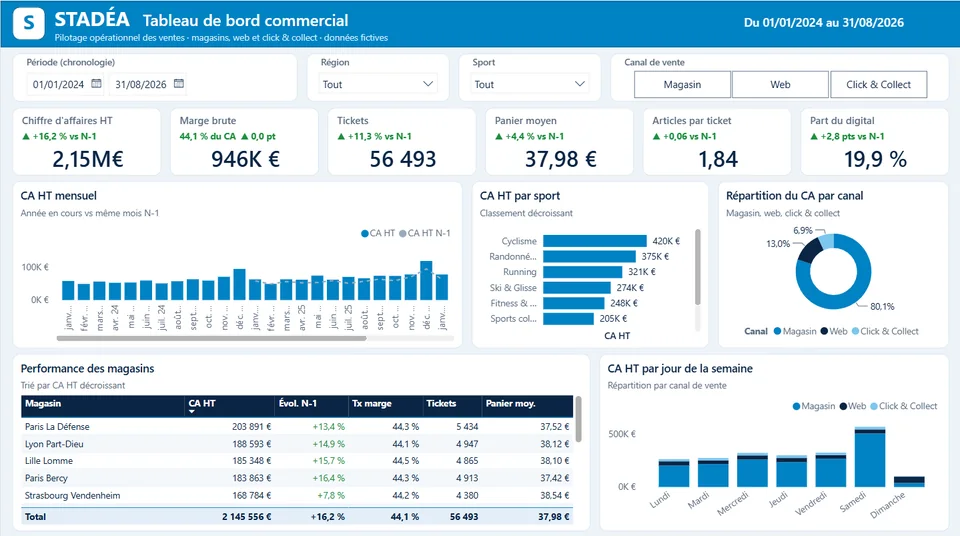Select the Lille Lomme row
The image size is (960, 536).
tap(297, 461)
